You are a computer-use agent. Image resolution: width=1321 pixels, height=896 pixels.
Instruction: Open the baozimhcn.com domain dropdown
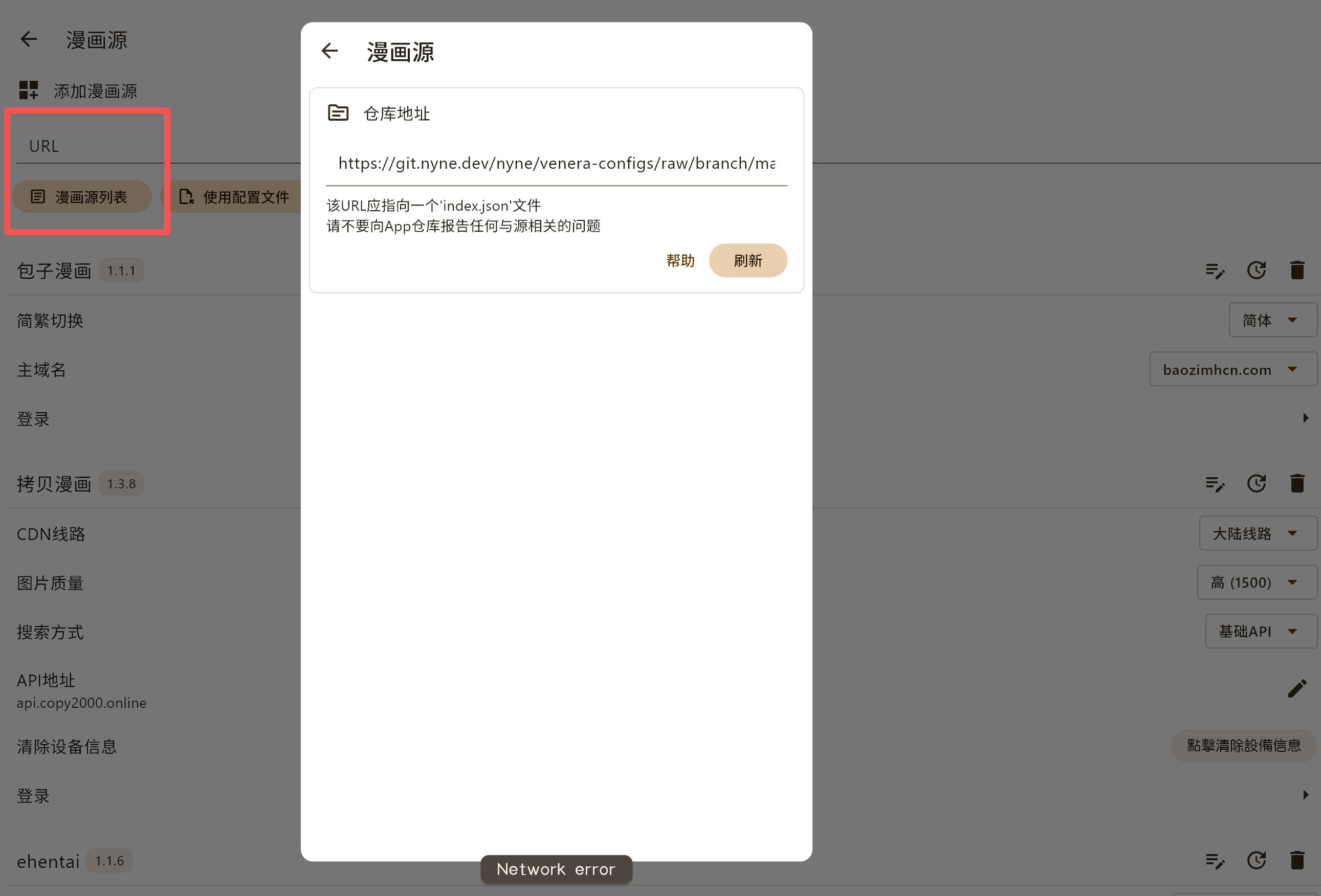click(x=1232, y=369)
